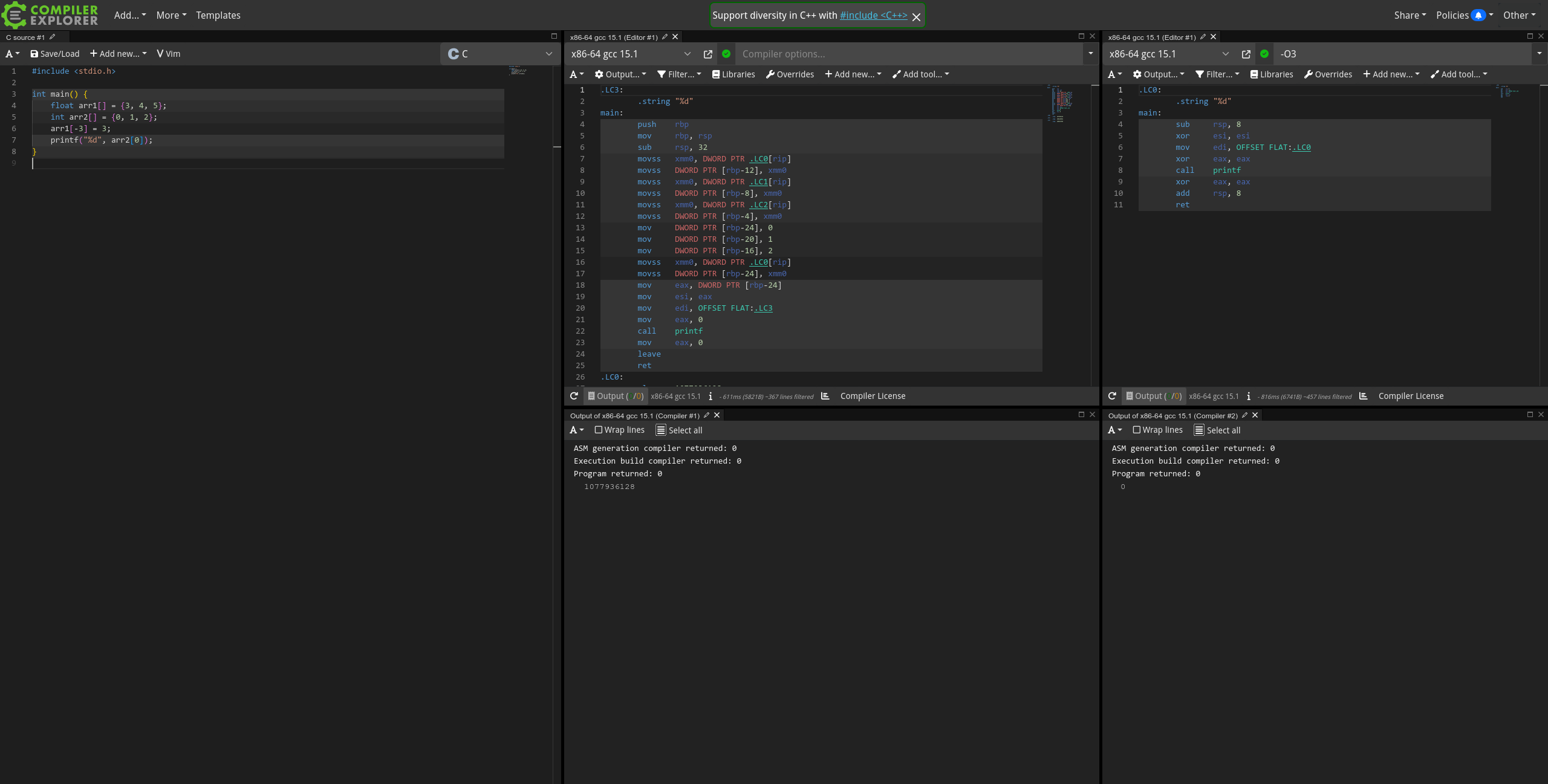Reload compiler #2 with refresh icon
1548x784 pixels.
[1112, 396]
